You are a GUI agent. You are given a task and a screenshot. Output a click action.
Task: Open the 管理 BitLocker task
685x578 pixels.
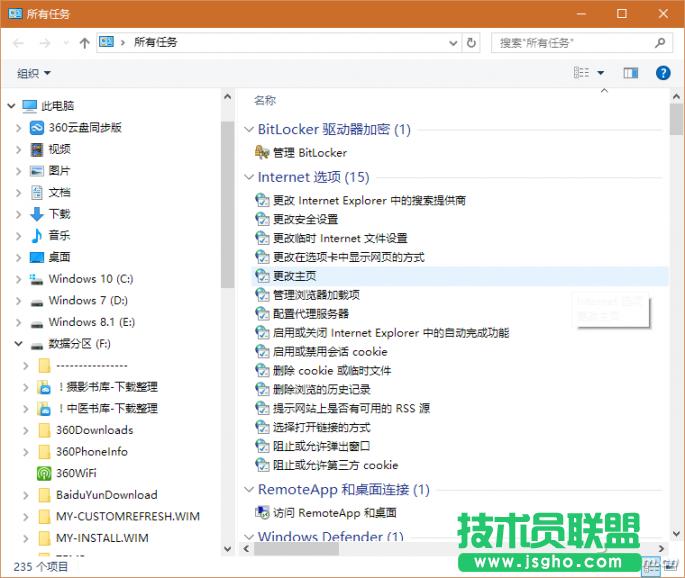[x=309, y=153]
